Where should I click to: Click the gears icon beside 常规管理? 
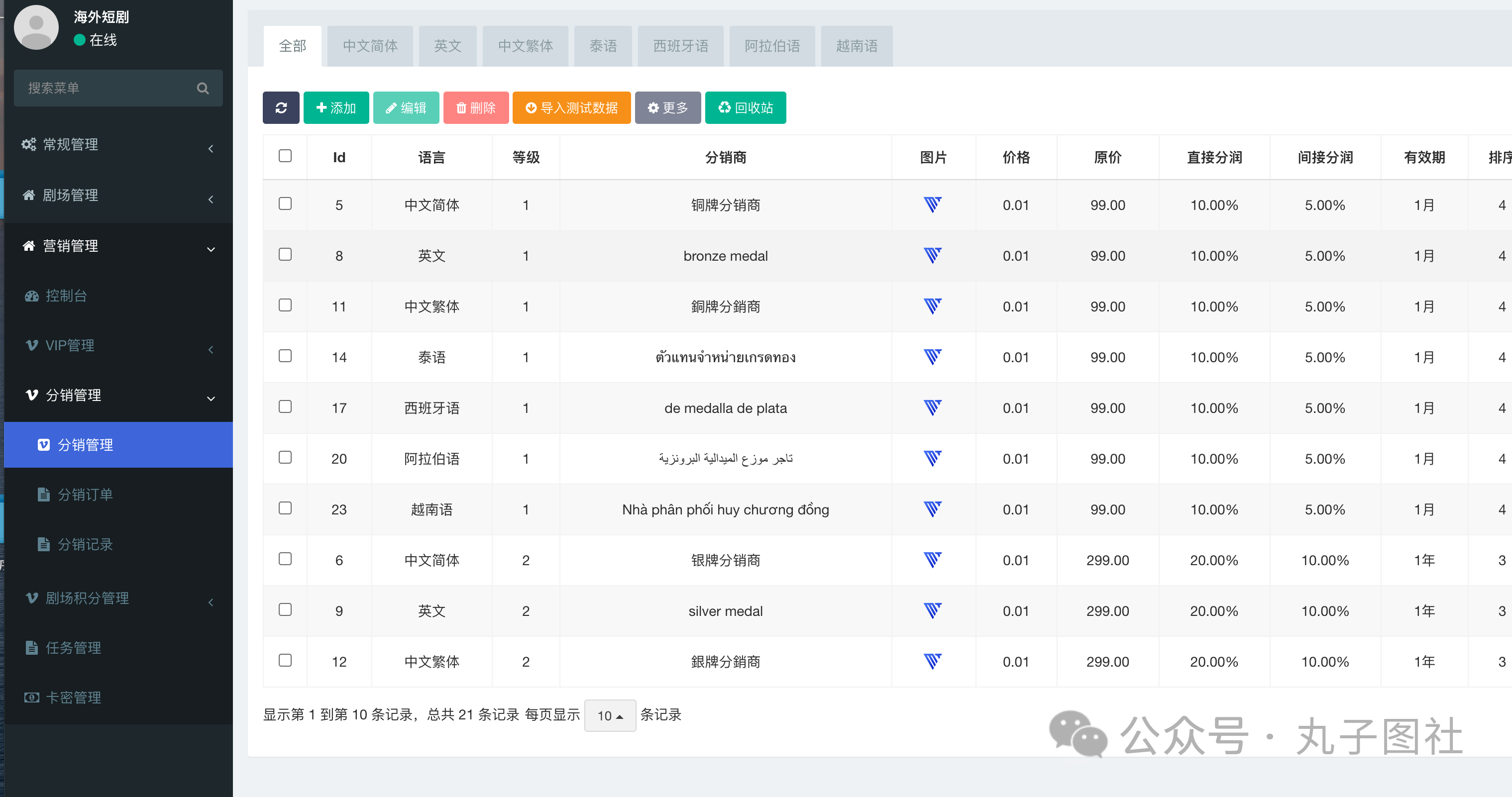[x=29, y=144]
